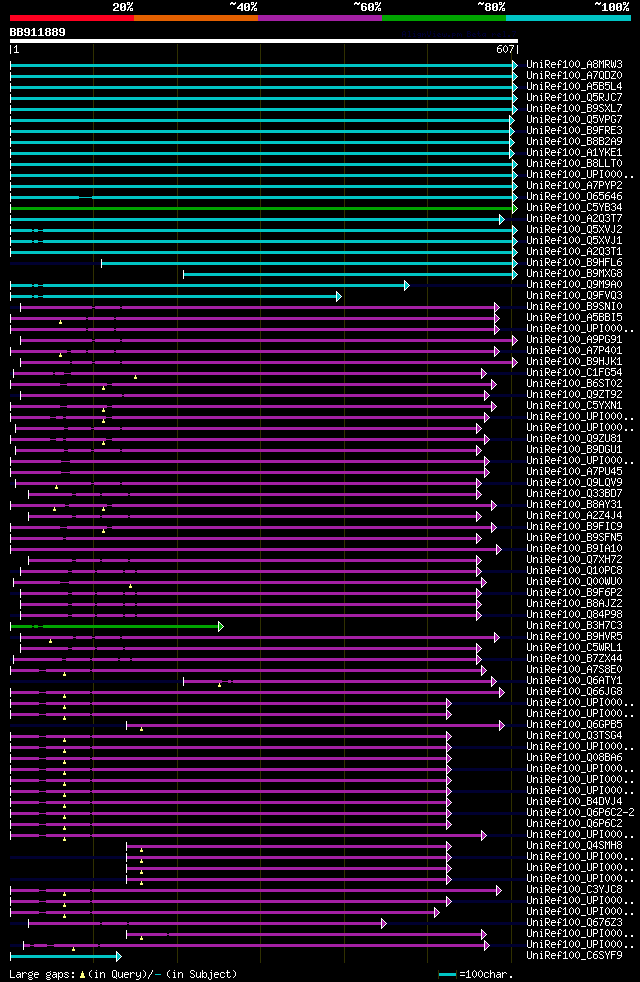This screenshot has width=640, height=982.
Task: Open hit UniRef100_A7QDZ0
Action: tap(574, 76)
